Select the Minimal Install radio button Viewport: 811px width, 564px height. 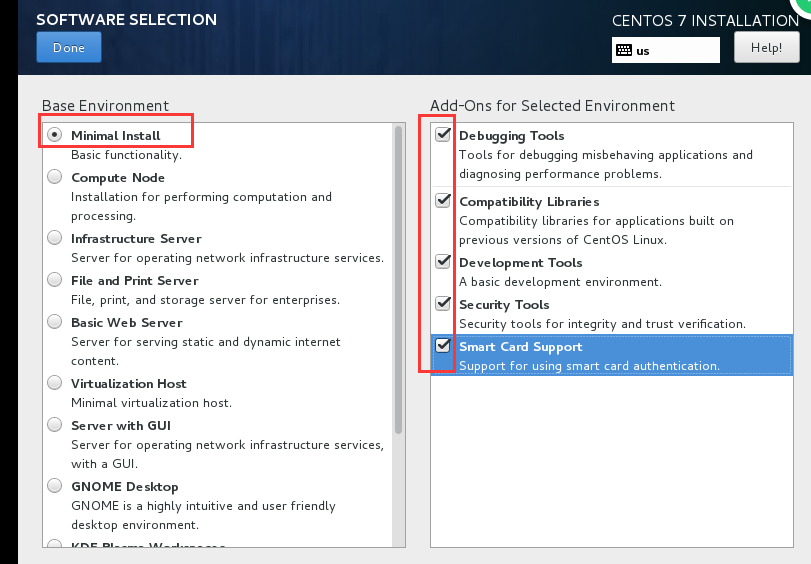(54, 135)
